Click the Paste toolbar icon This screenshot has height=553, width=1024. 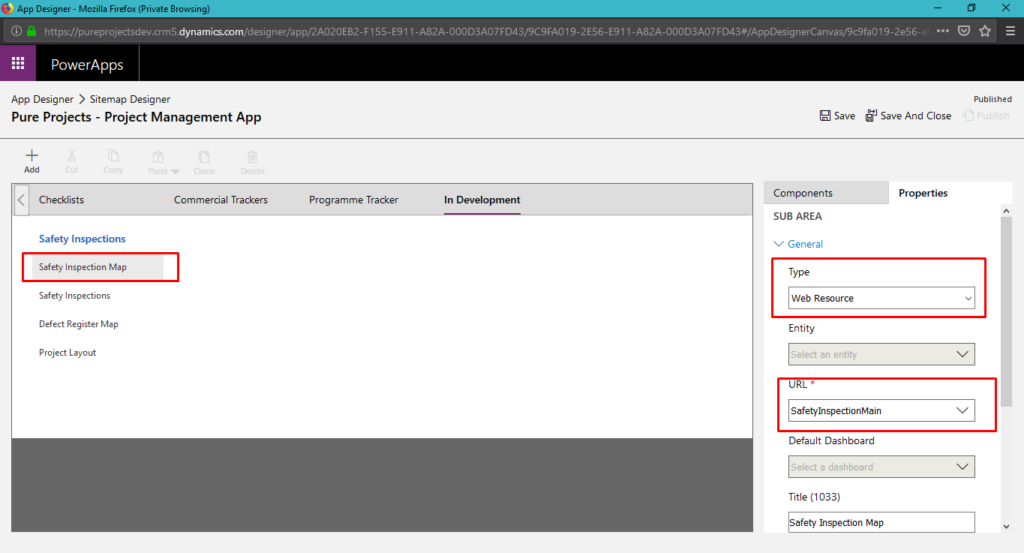(158, 157)
